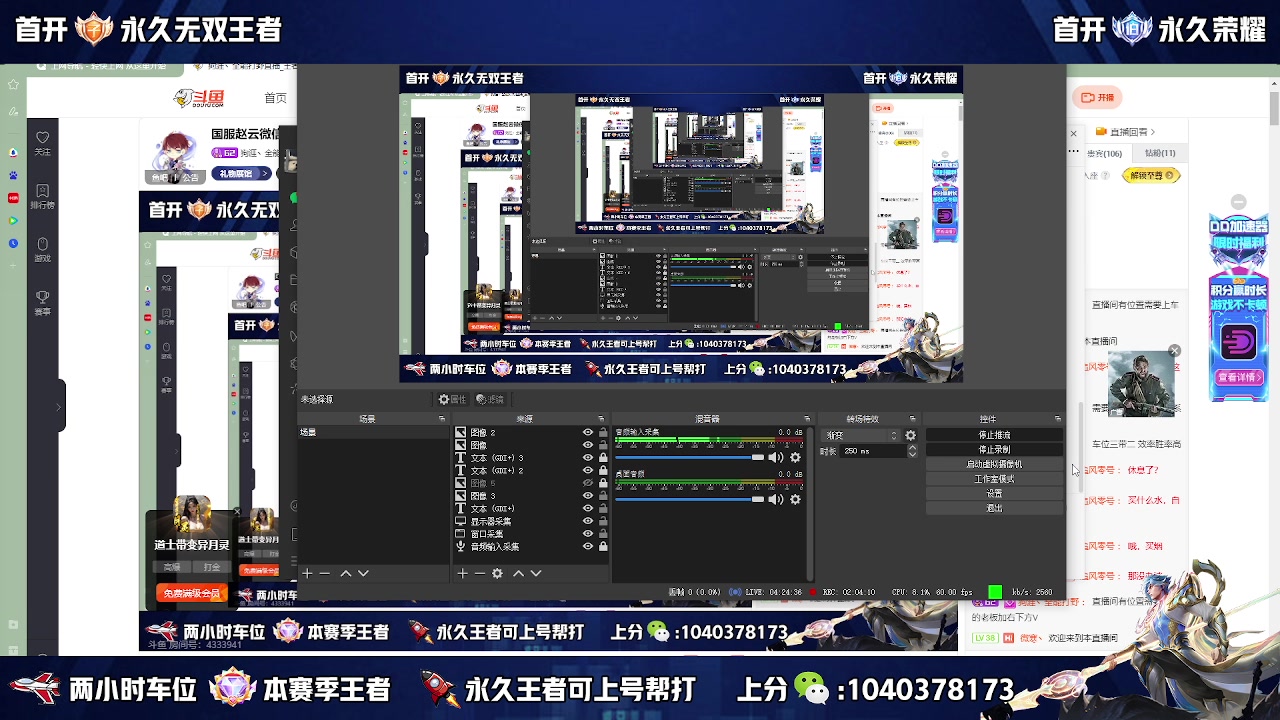The image size is (1280, 720).
Task: Open audio input capture mixer settings gear
Action: pos(795,457)
